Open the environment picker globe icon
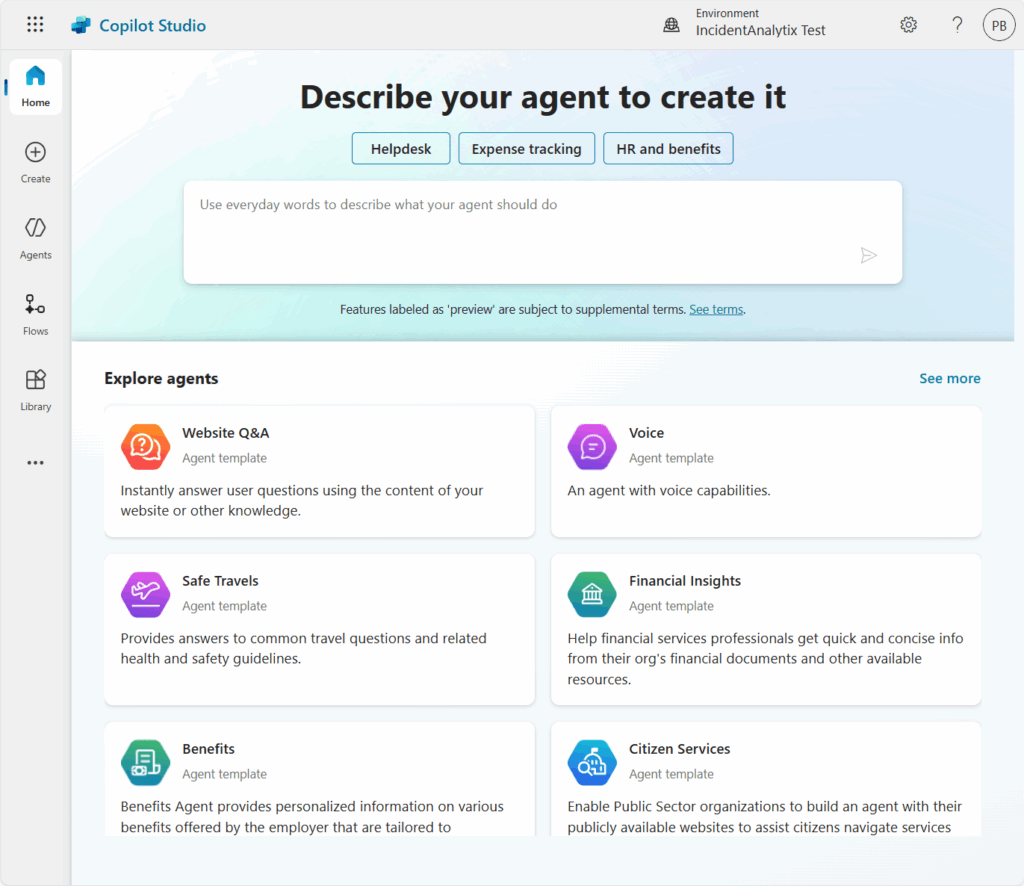The image size is (1024, 886). [x=671, y=25]
